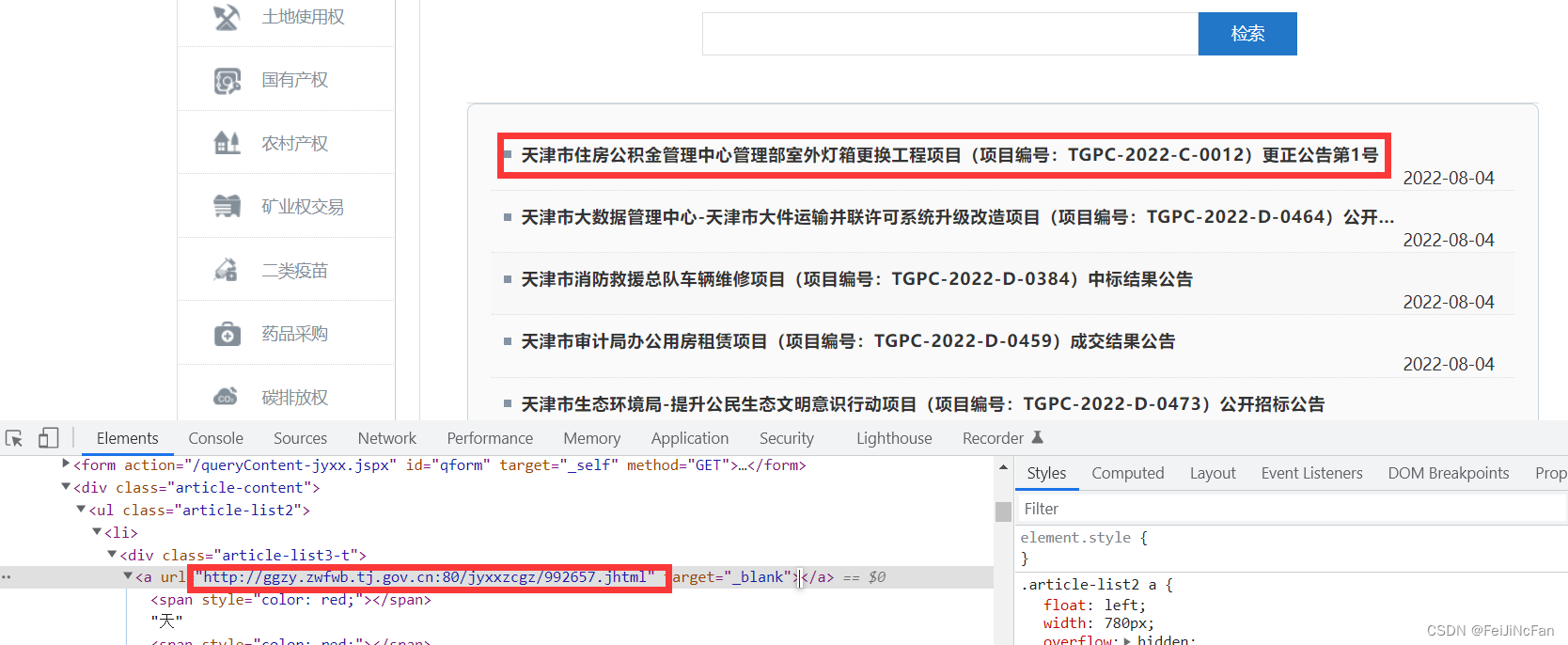
Task: Select the Event Listeners sidebar tab
Action: coord(1311,473)
